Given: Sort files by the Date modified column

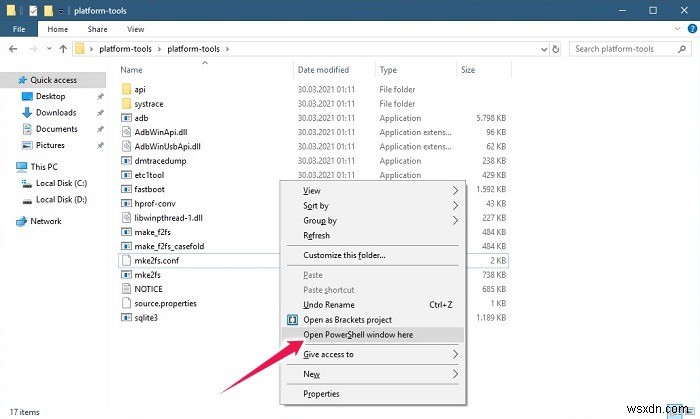Looking at the screenshot, I should 322,70.
